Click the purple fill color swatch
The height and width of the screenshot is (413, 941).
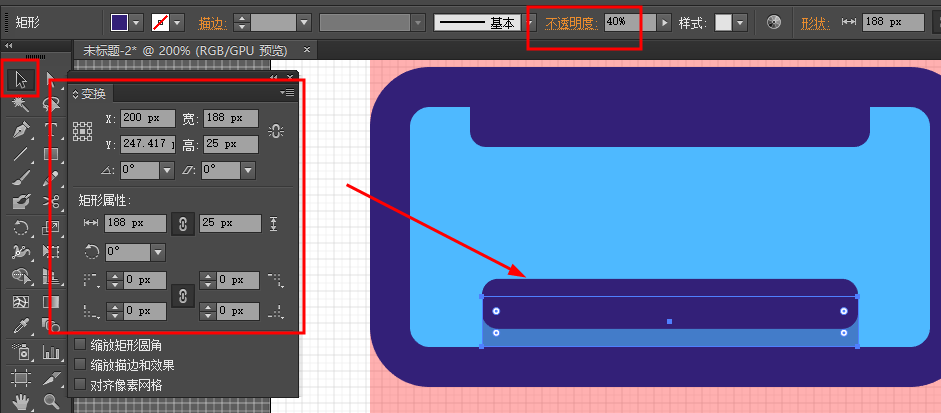120,23
